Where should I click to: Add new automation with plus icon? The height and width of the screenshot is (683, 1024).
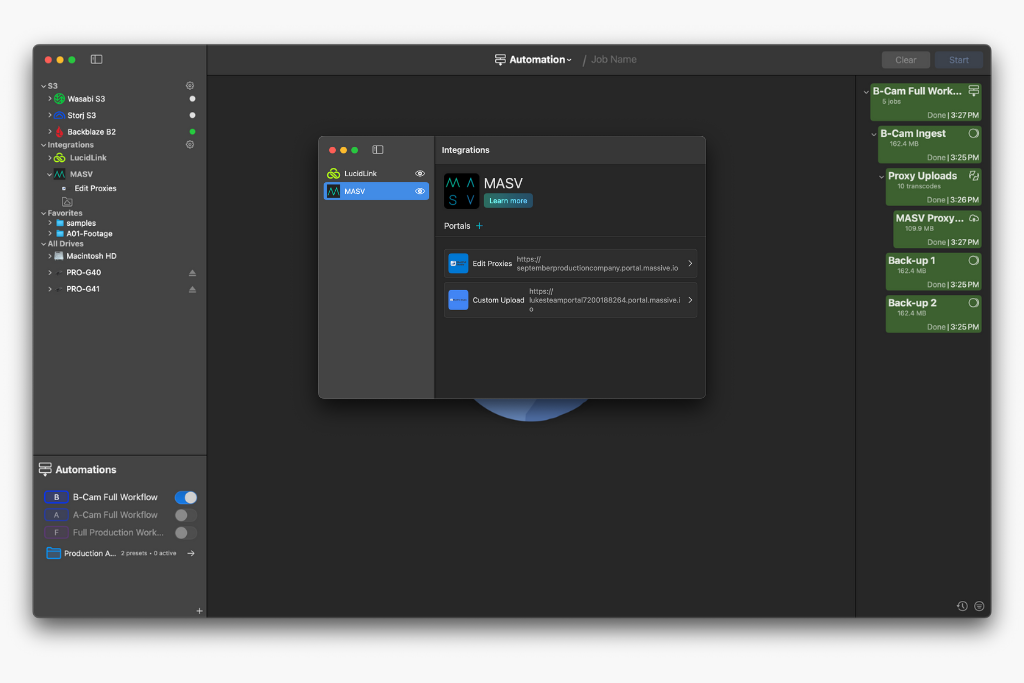coord(199,611)
